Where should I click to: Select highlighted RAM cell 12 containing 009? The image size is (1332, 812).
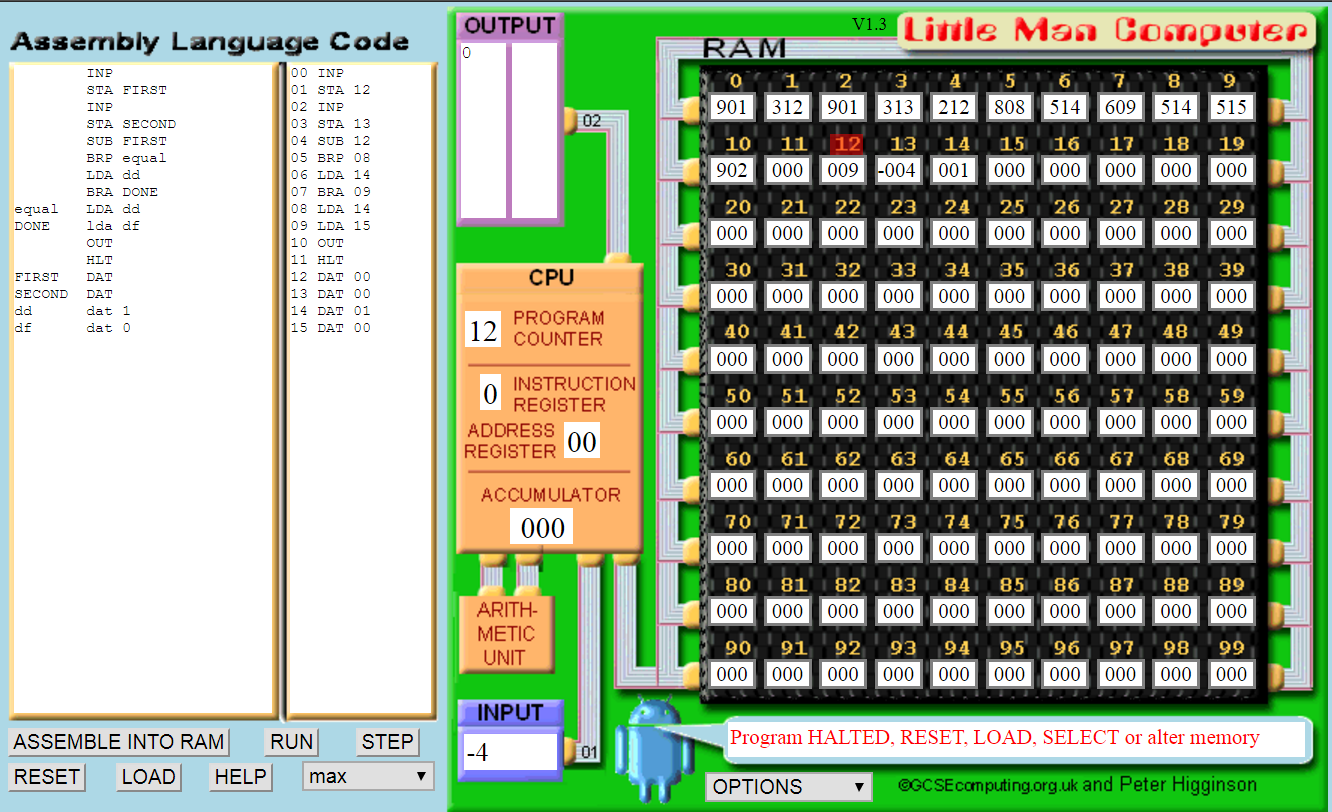click(843, 170)
